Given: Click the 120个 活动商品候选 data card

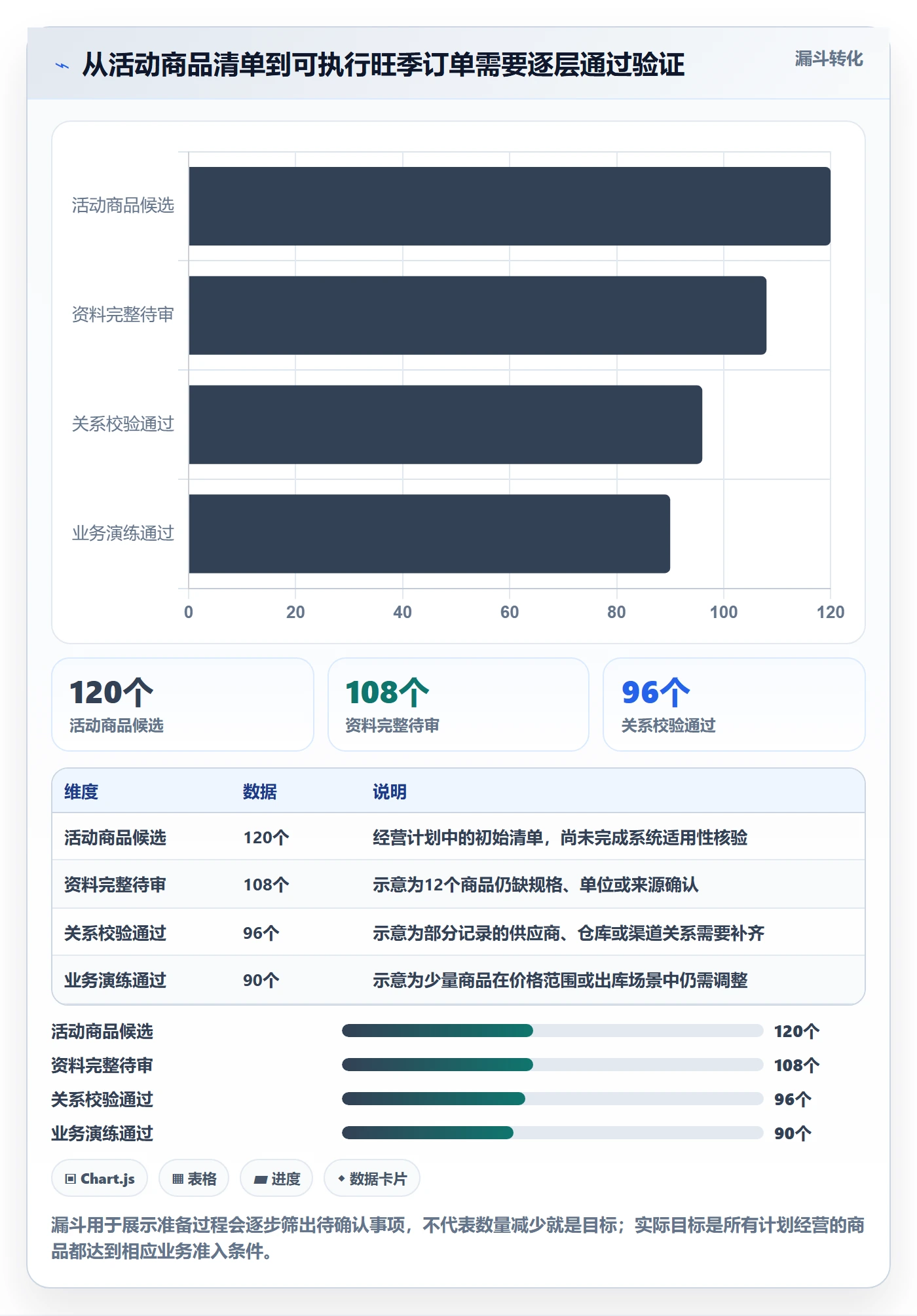Looking at the screenshot, I should click(x=183, y=704).
